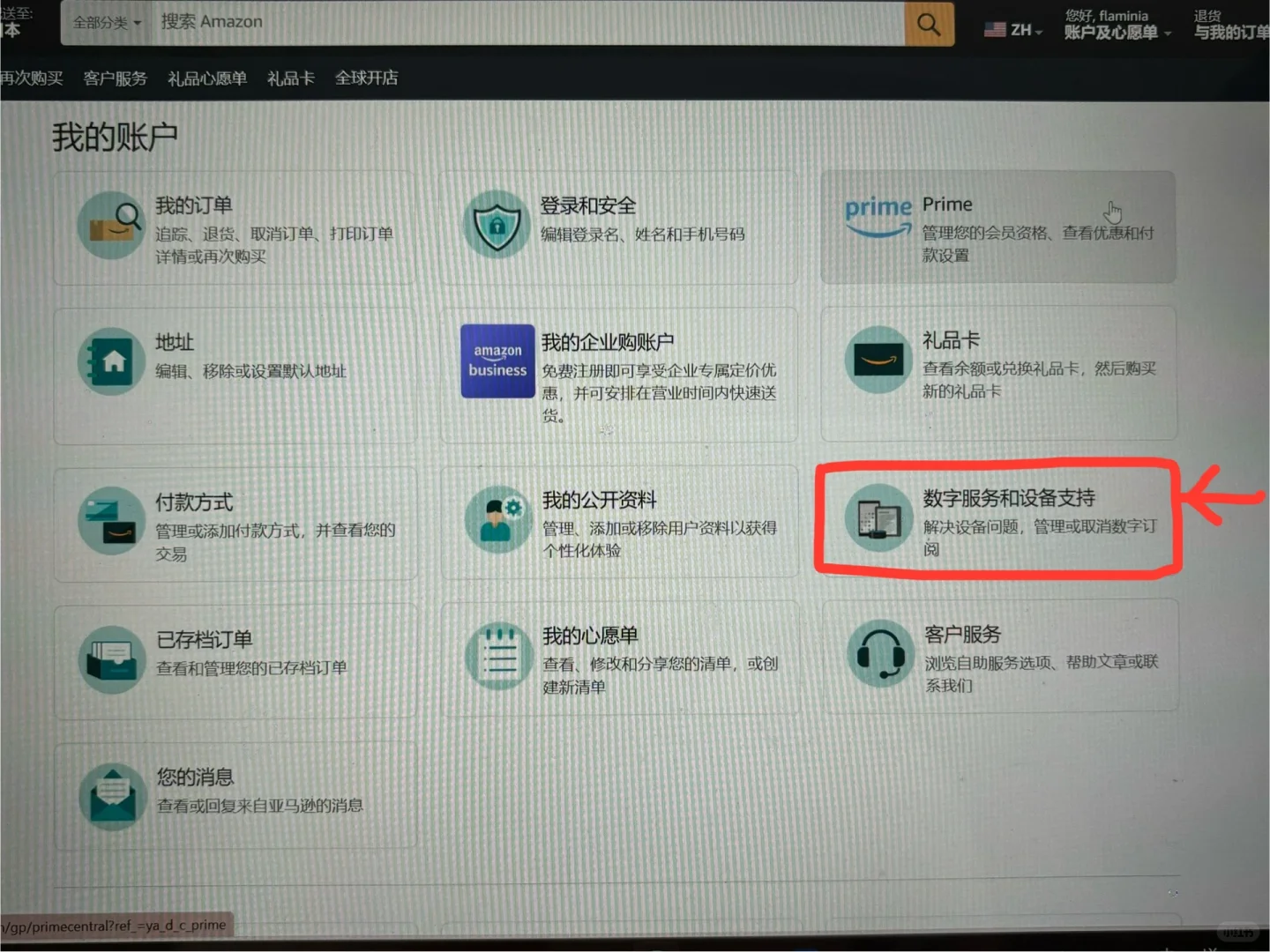Open the 客户服务 card title
Image resolution: width=1270 pixels, height=952 pixels.
tap(962, 634)
